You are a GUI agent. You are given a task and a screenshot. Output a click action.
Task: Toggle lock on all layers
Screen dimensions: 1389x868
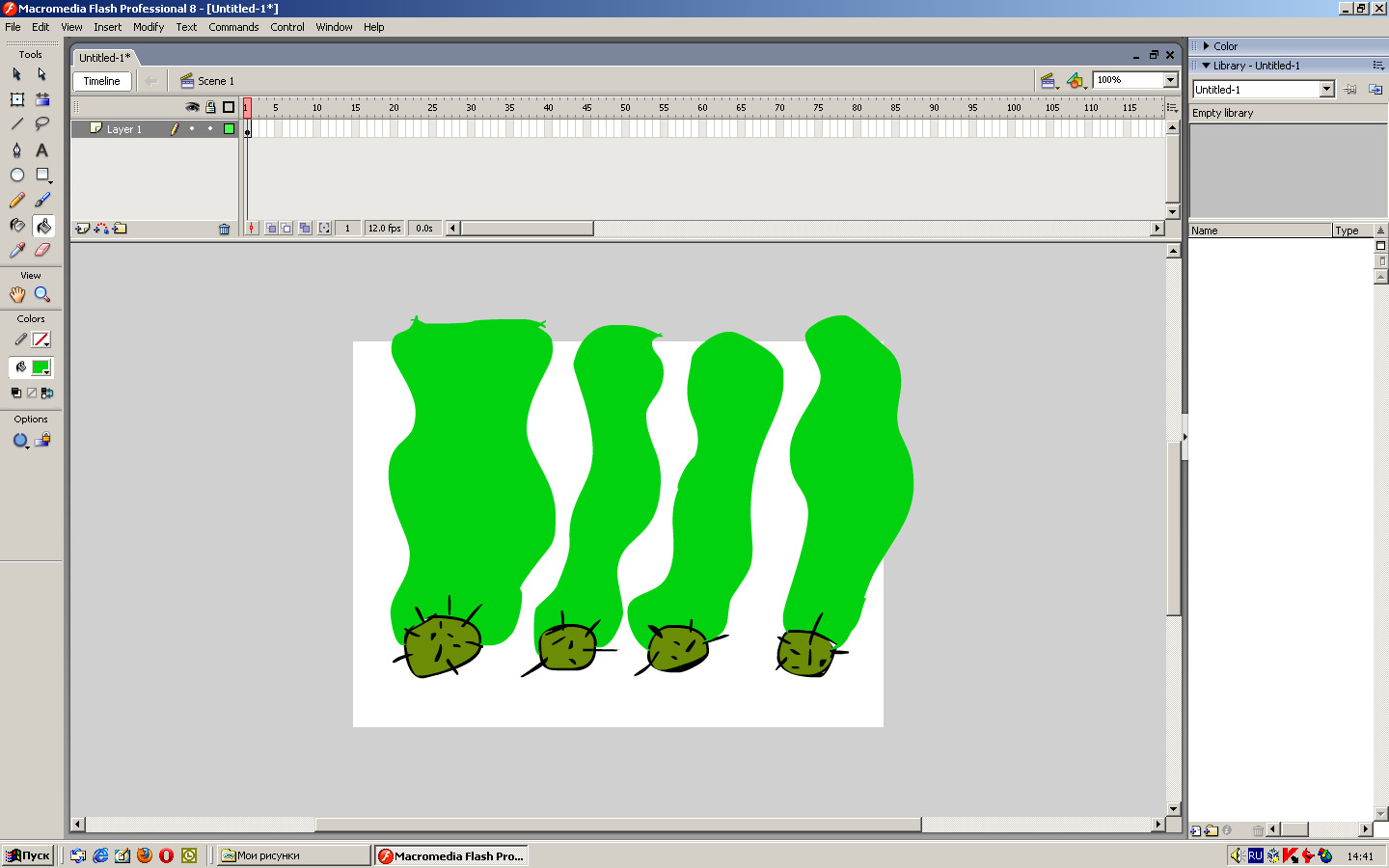(210, 107)
